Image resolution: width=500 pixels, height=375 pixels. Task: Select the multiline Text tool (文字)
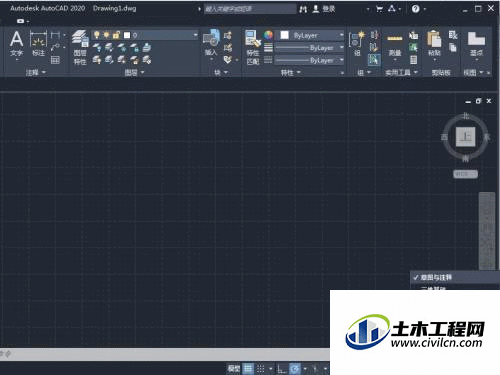coord(16,44)
